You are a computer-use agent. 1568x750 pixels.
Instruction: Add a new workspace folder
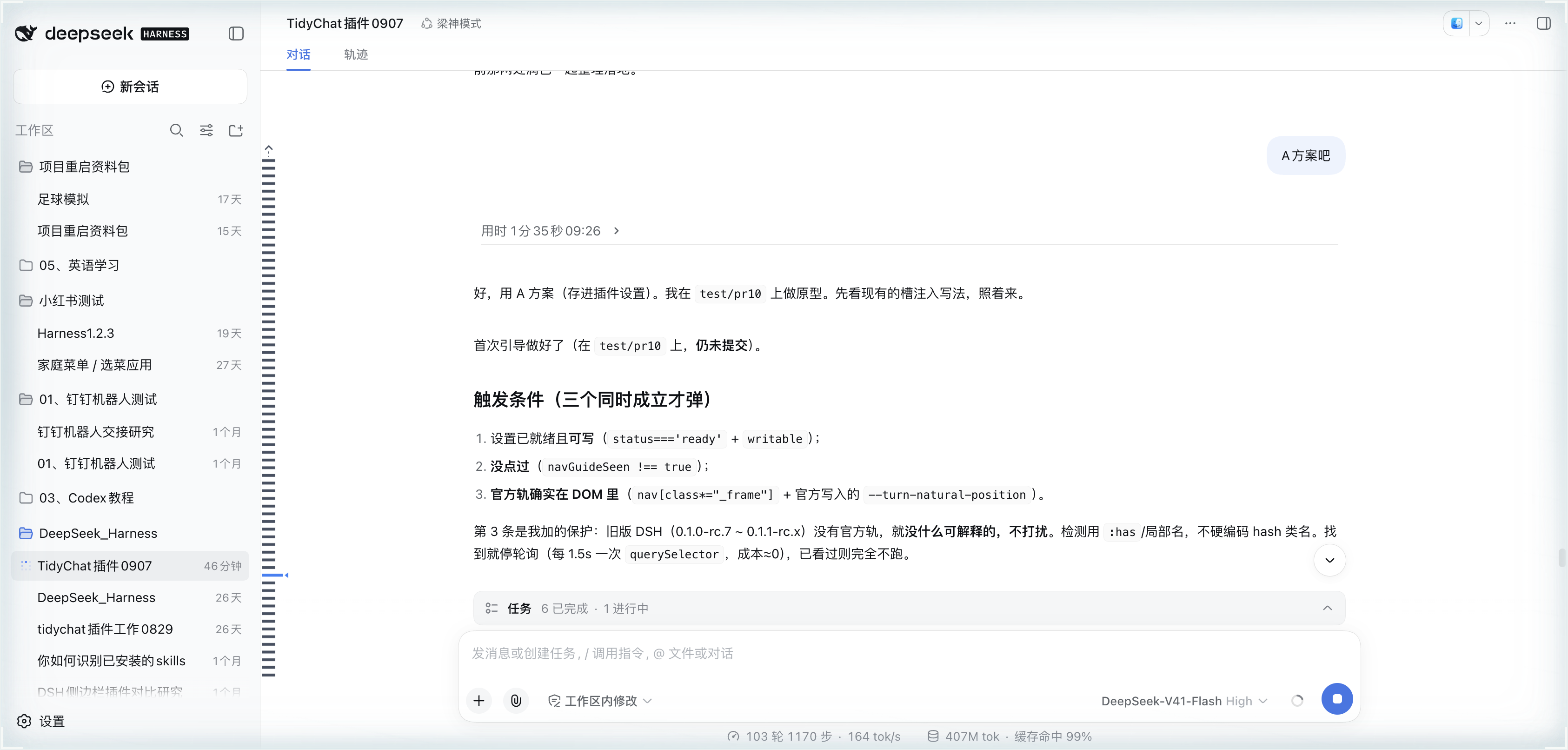point(236,130)
